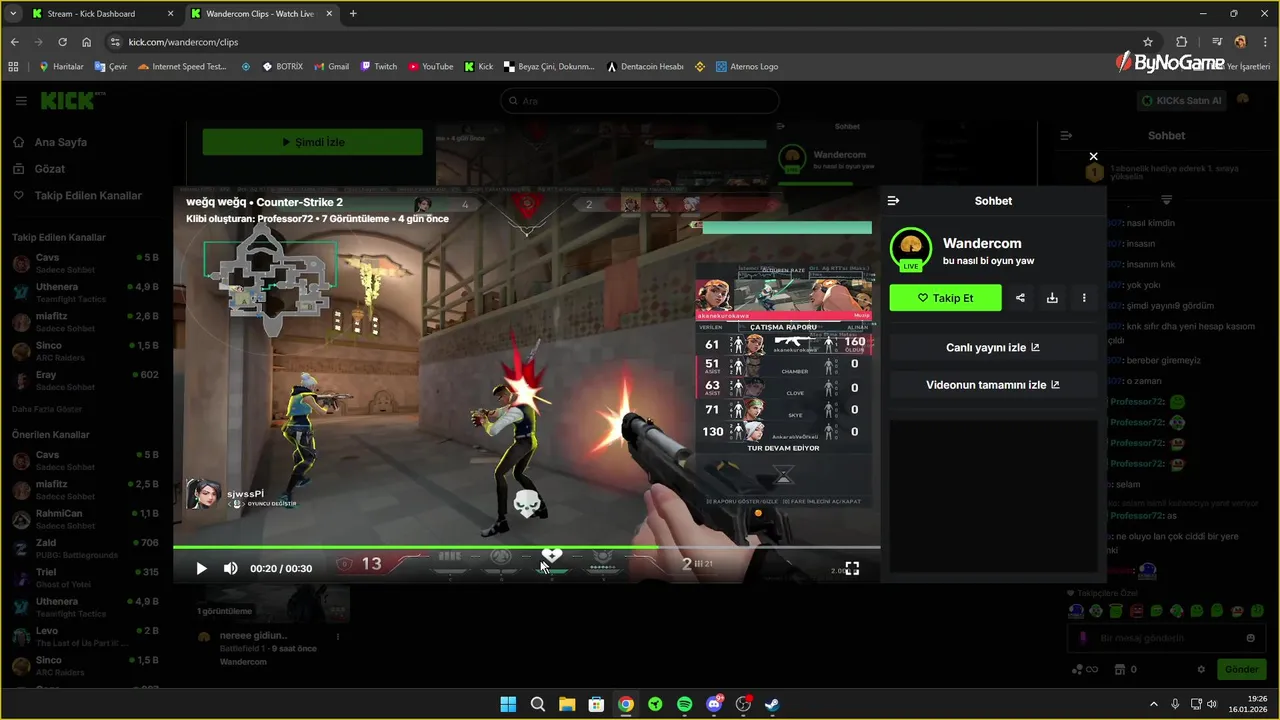The width and height of the screenshot is (1280, 720).
Task: Open the browser extensions puzzle icon
Action: 1182,42
